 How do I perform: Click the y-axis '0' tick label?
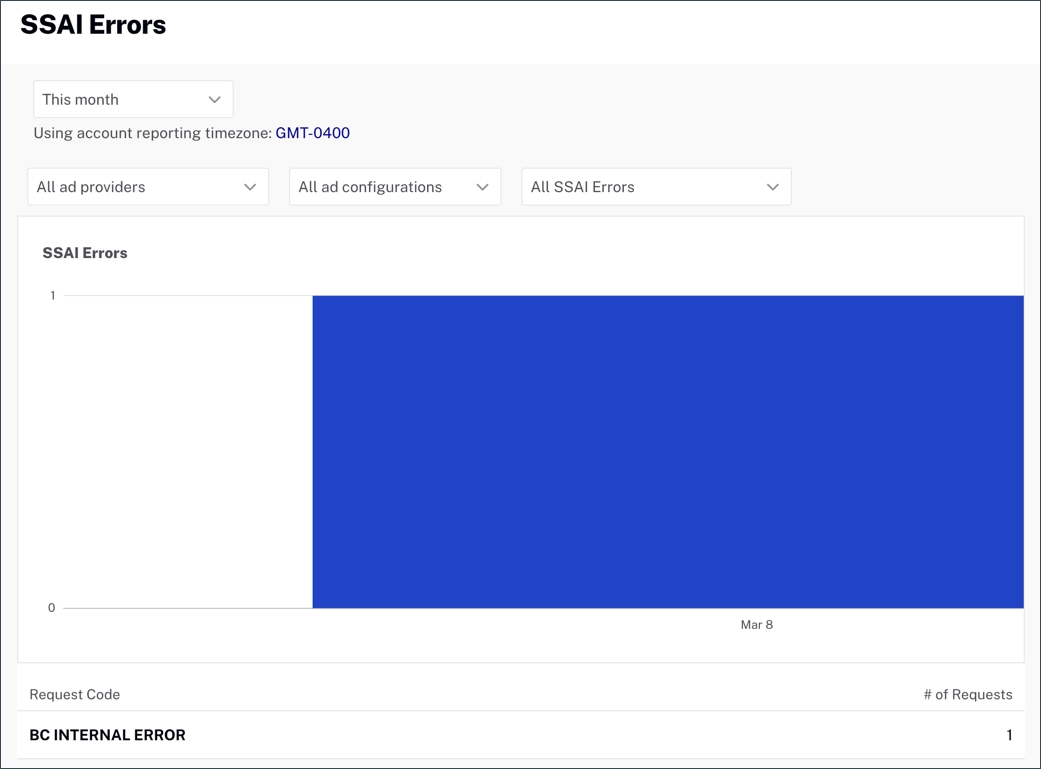click(x=52, y=607)
